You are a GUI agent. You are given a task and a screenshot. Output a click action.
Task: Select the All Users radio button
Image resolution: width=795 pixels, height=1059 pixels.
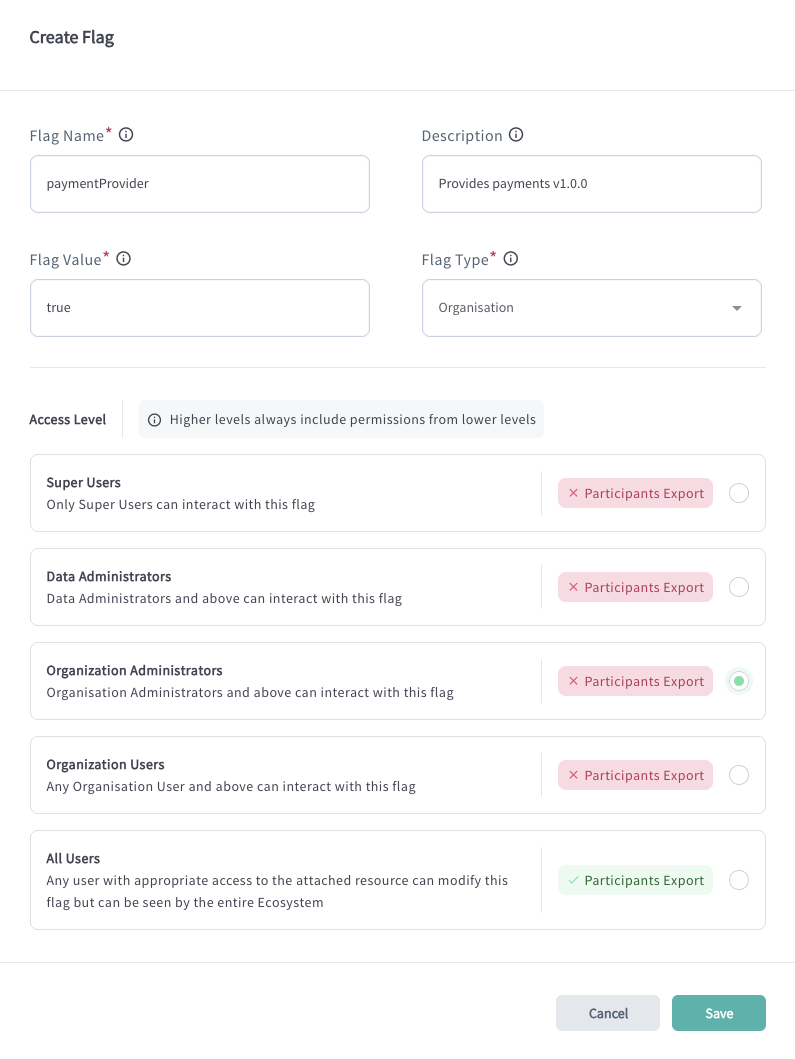tap(739, 880)
